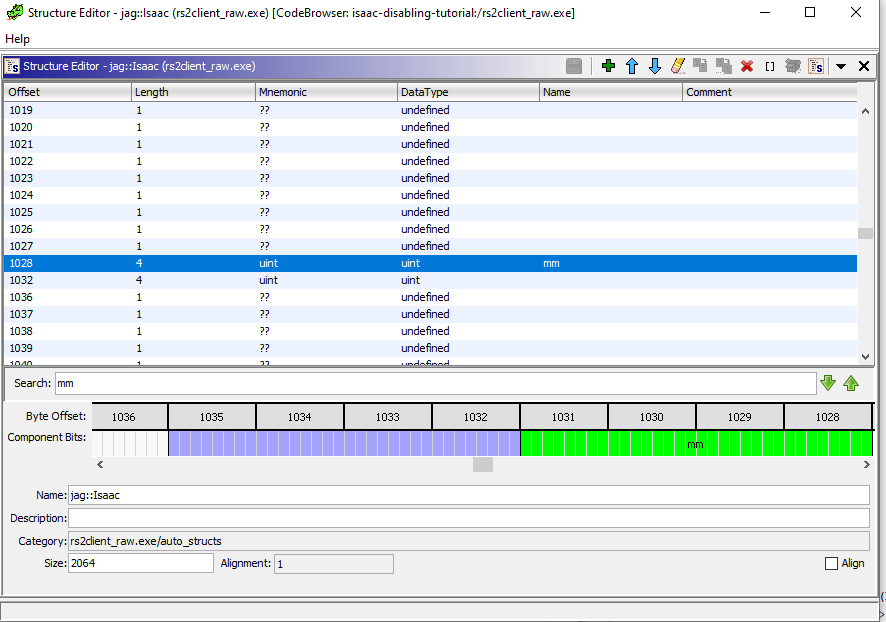Image resolution: width=886 pixels, height=622 pixels.
Task: Create array with the brackets icon
Action: 770,67
